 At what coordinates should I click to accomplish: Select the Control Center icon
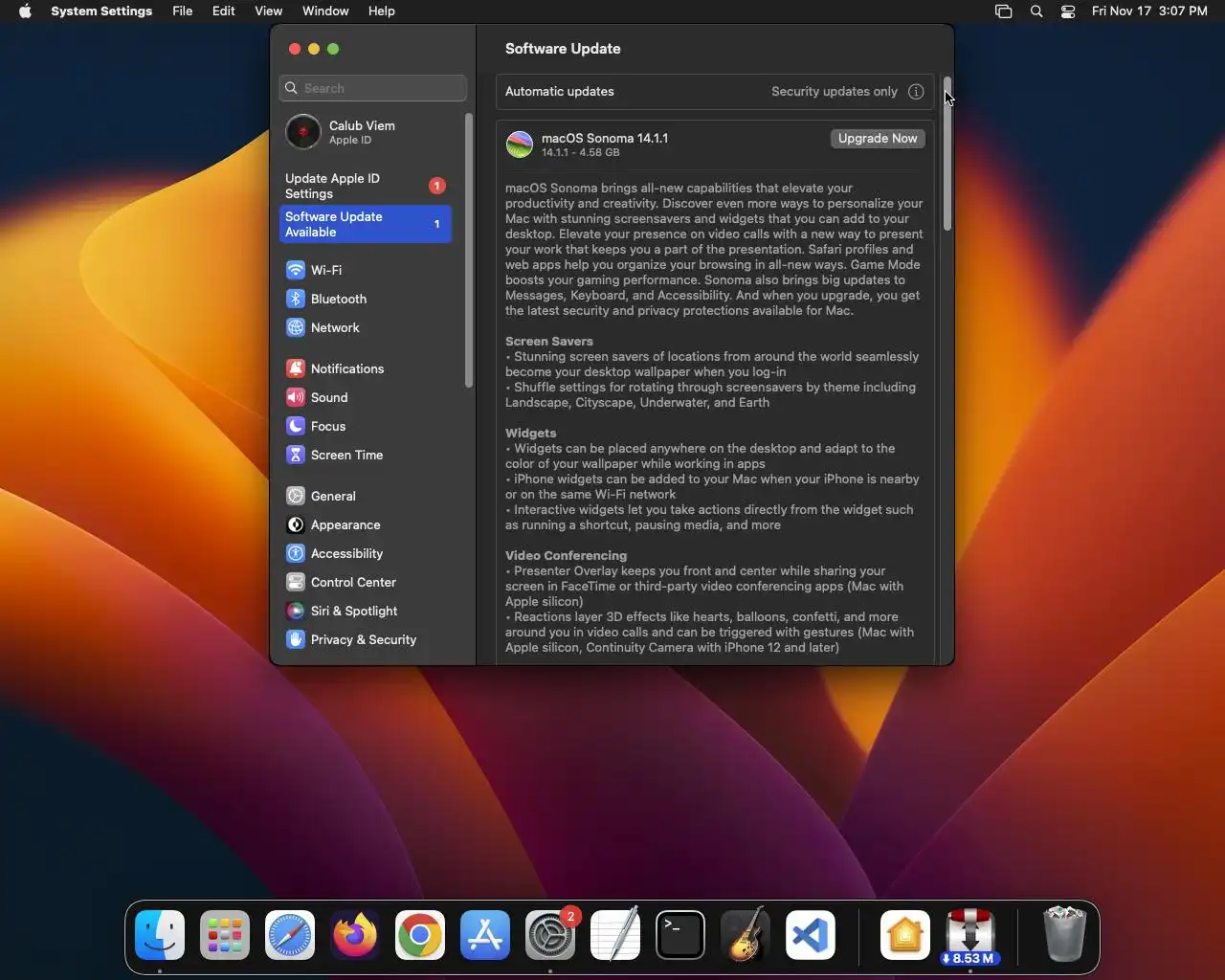click(296, 582)
